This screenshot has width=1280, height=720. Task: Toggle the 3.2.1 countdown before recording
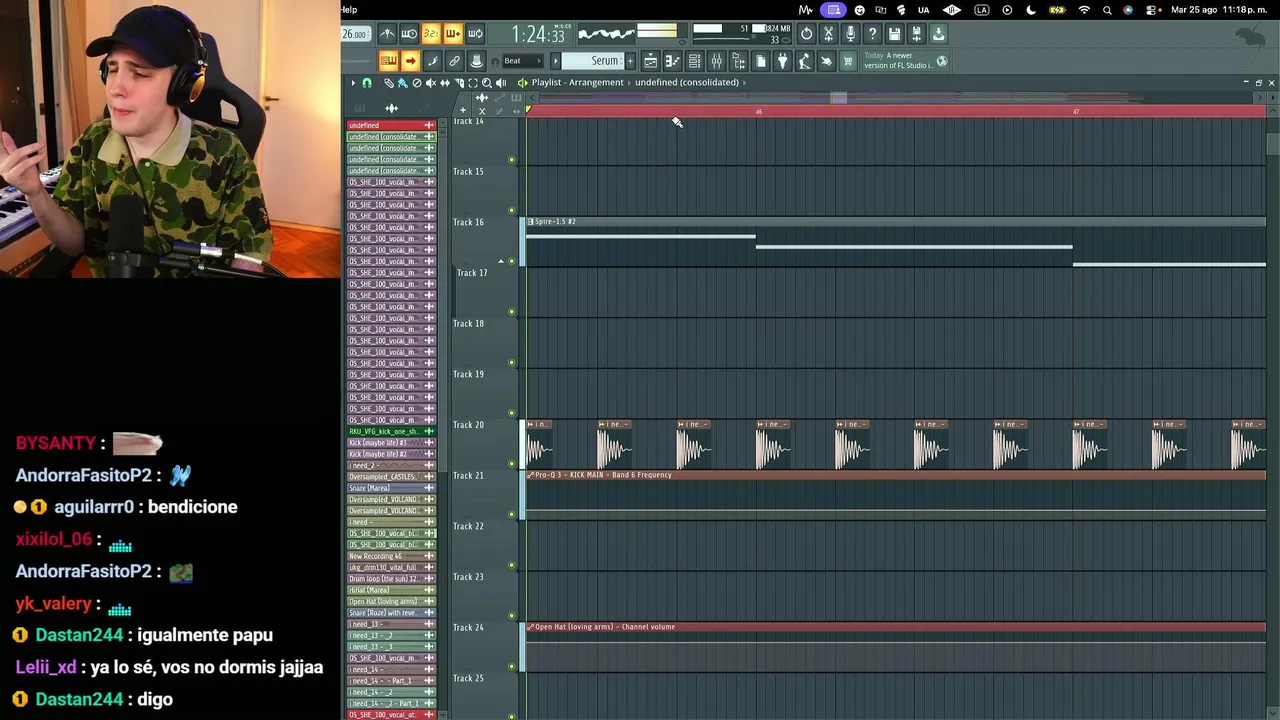tap(431, 34)
